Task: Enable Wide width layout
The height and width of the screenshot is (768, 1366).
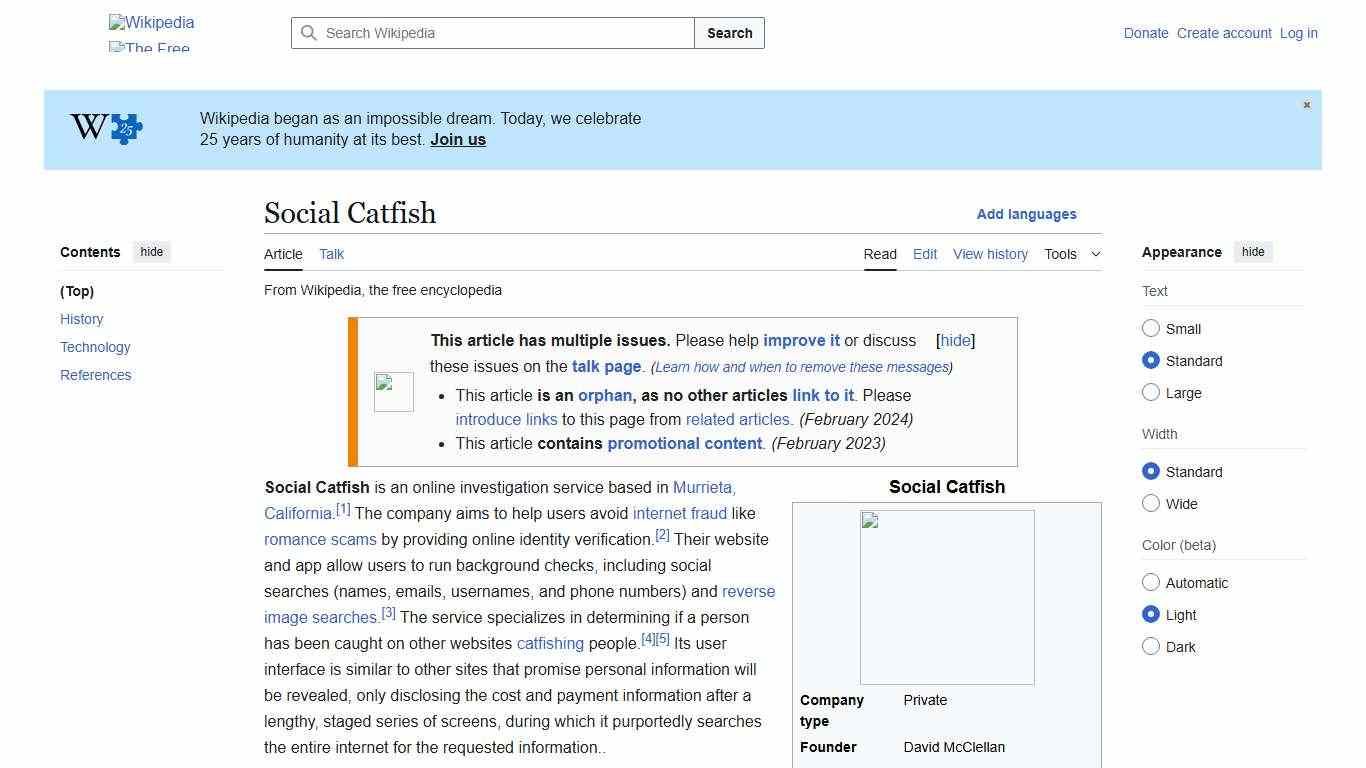Action: [x=1151, y=504]
